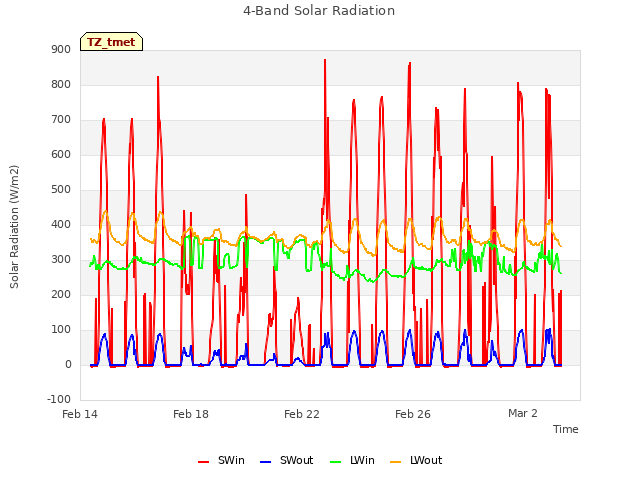Viewport: 640px width, 480px height.
Task: Click the 200 y-axis tick label
Action: 61,294
